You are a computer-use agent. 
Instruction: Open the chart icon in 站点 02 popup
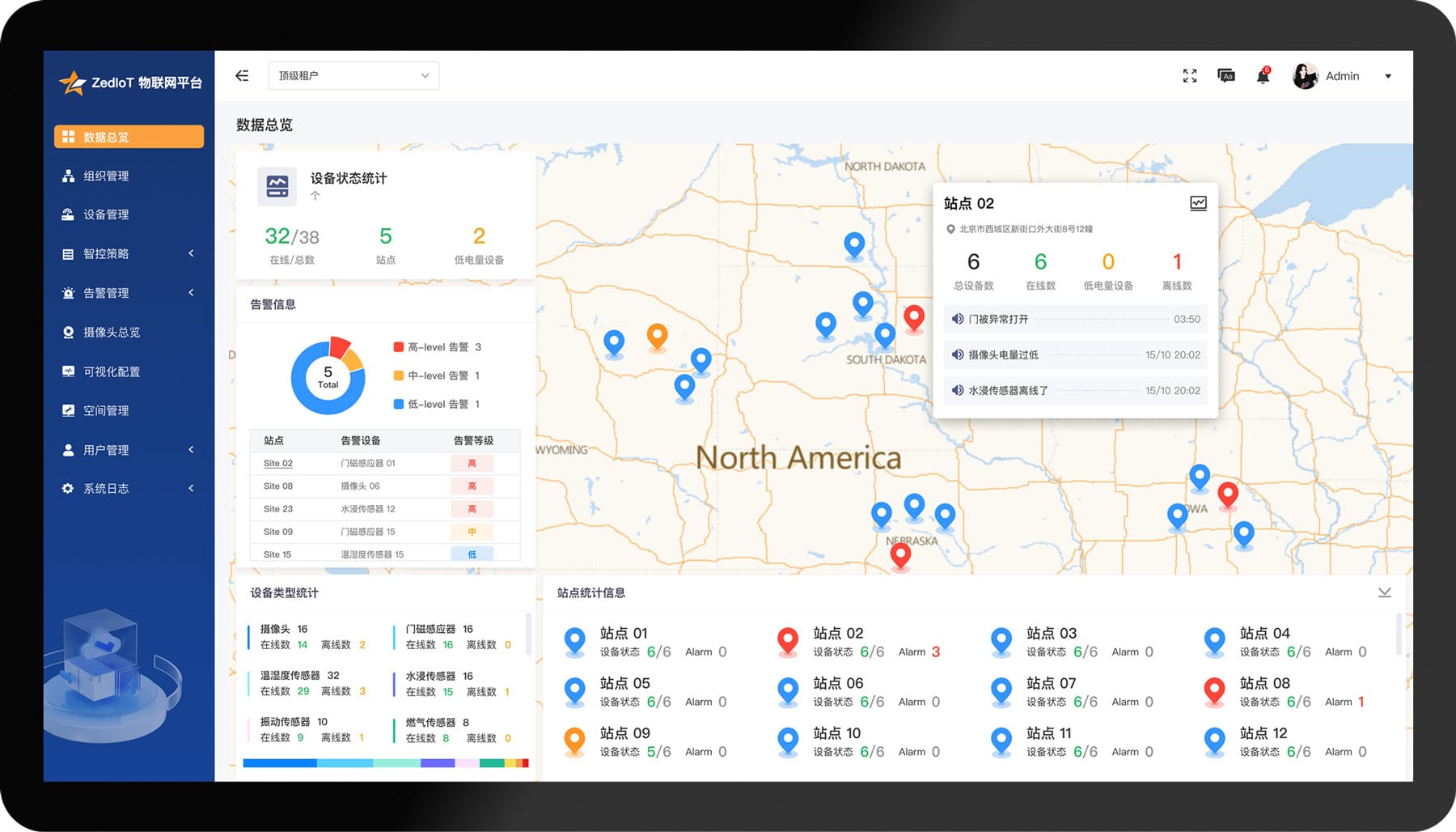click(x=1198, y=203)
